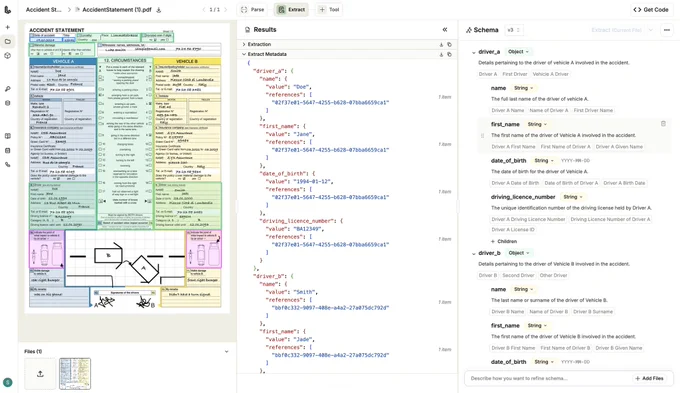Screen dimensions: 680x393
Task: Click the AccidentStatement (1).pdf breadcrumb
Action: coord(117,10)
